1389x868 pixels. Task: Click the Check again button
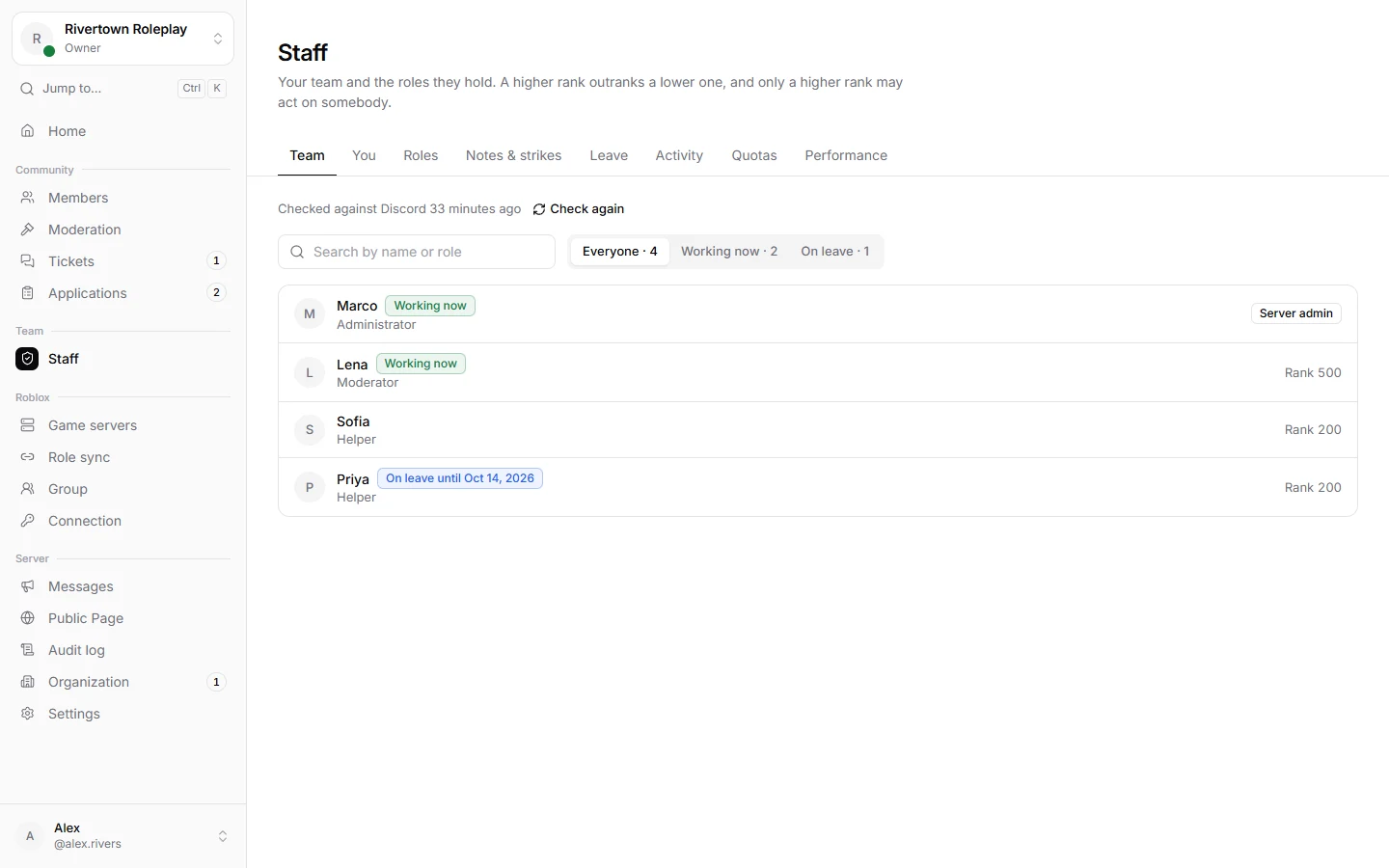[579, 209]
